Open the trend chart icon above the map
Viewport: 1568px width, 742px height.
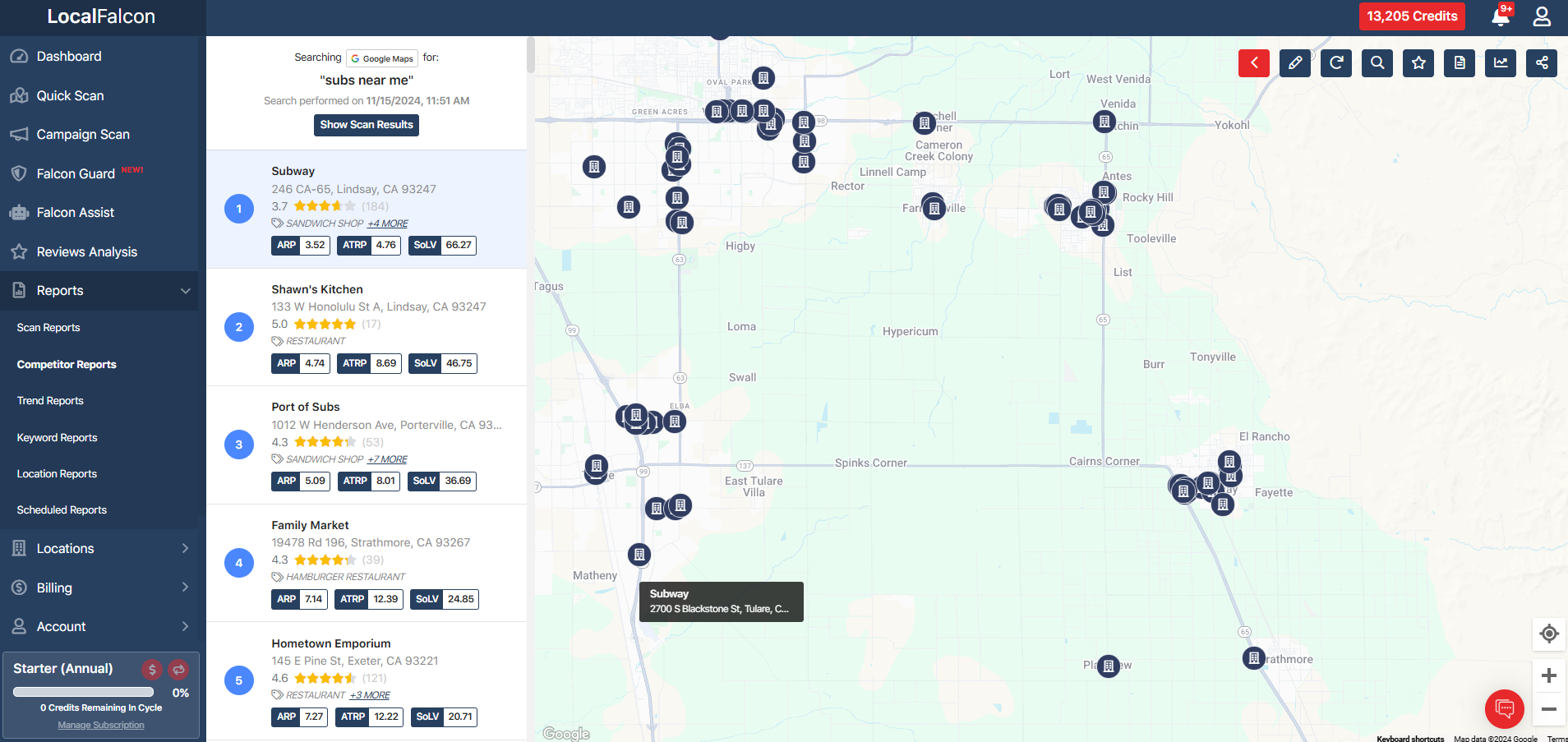point(1501,63)
